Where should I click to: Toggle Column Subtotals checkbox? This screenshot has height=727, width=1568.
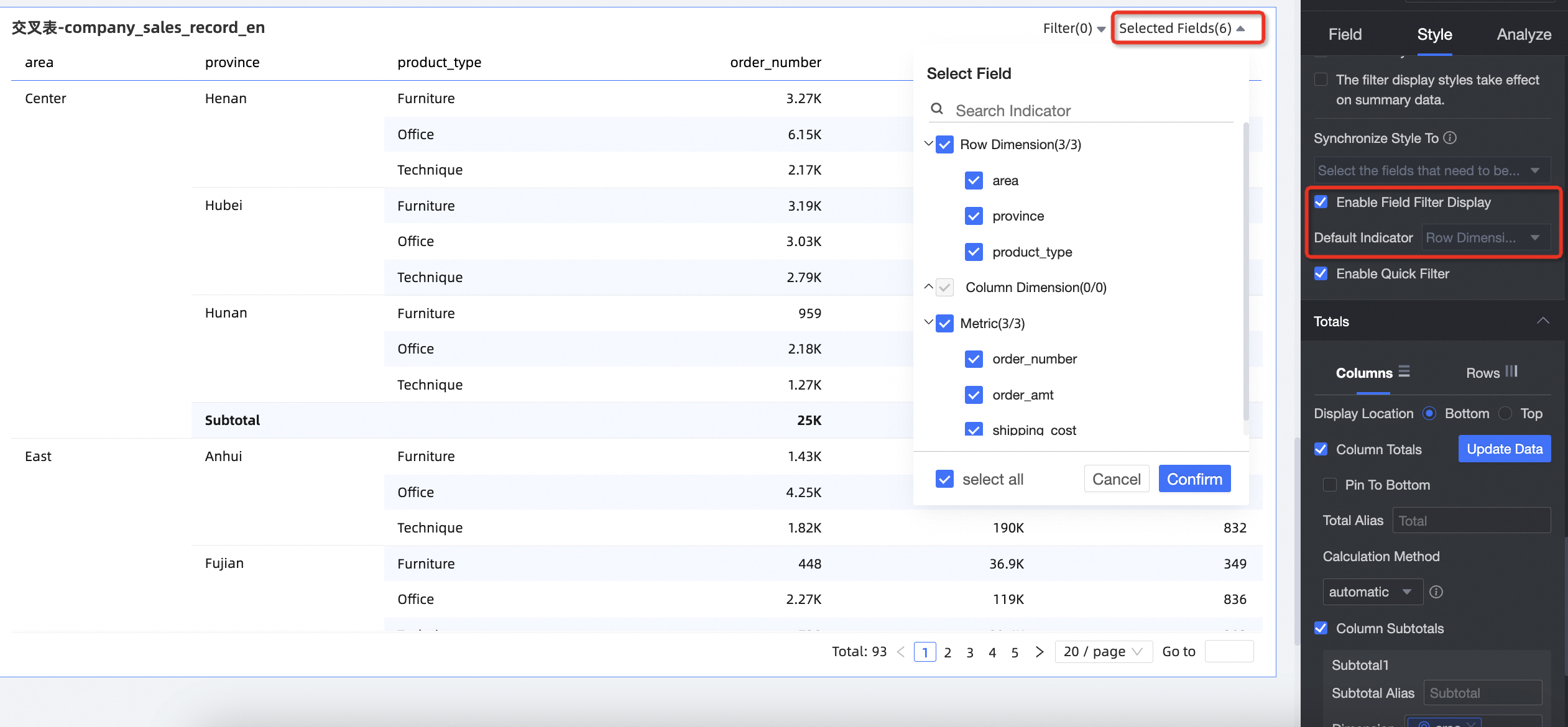point(1322,628)
